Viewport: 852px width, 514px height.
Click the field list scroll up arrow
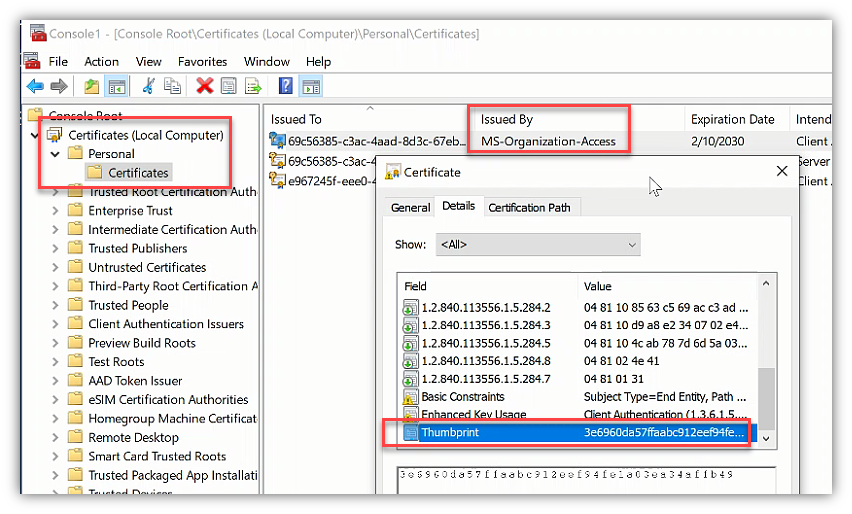(x=766, y=283)
